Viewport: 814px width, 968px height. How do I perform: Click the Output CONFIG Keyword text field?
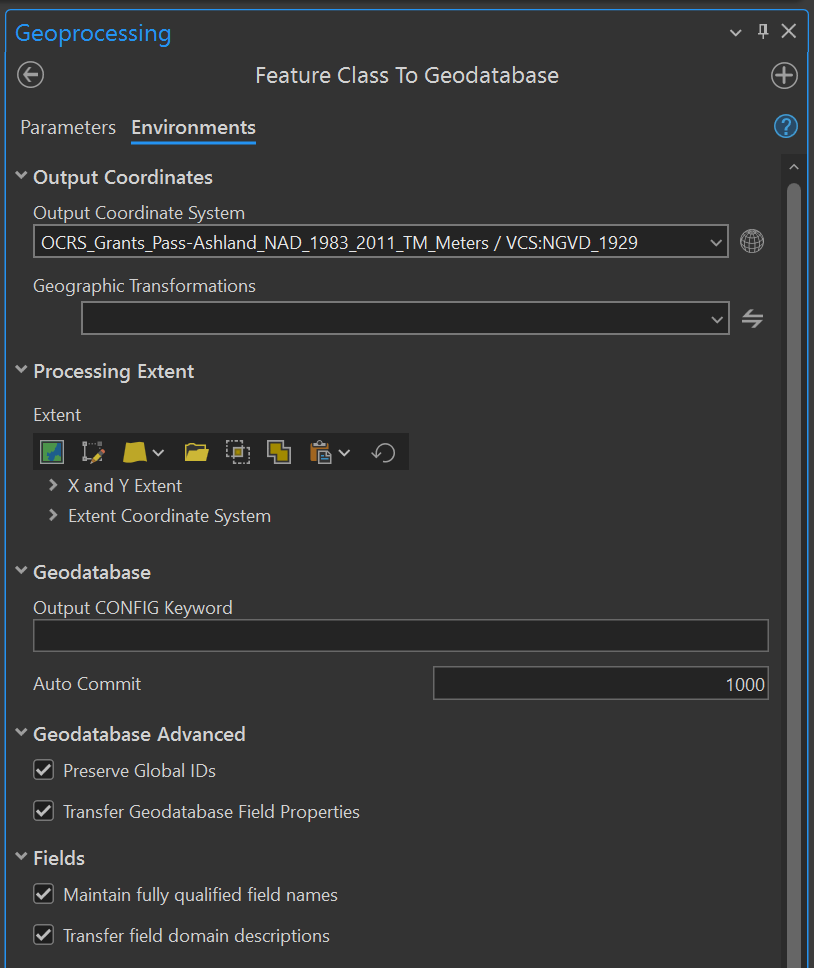(400, 636)
